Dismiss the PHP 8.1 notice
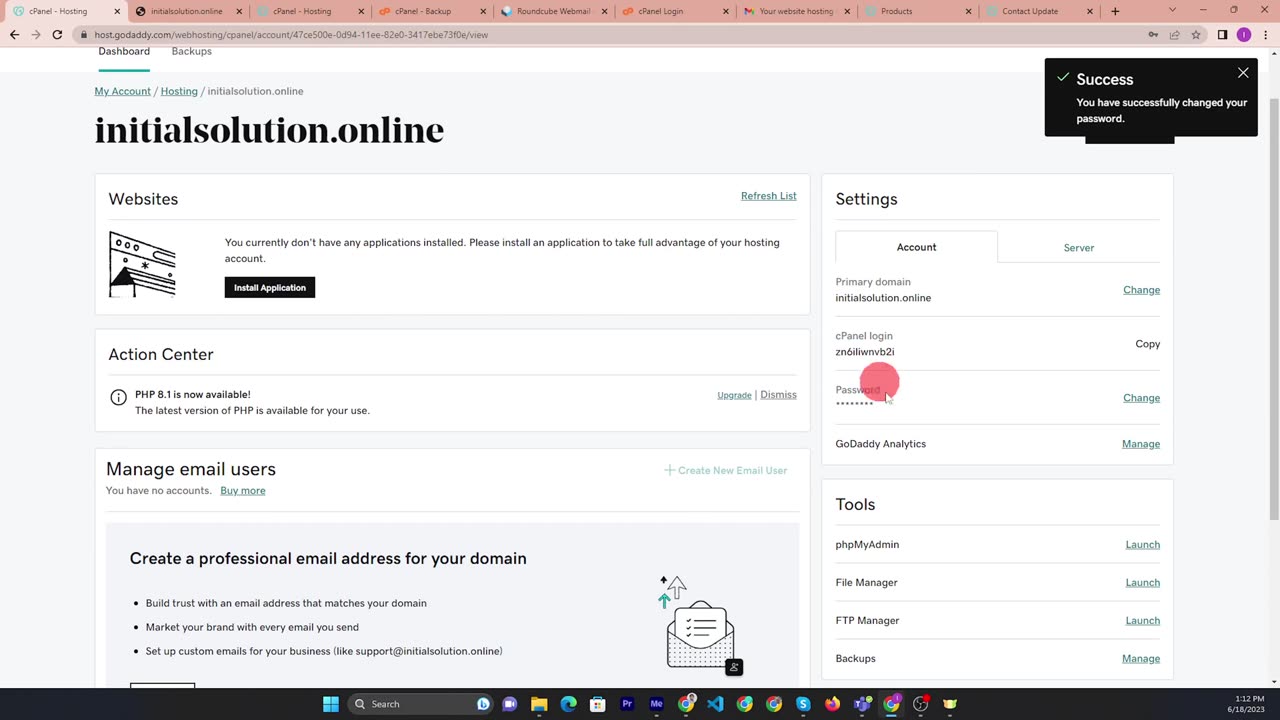1280x720 pixels. 778,395
